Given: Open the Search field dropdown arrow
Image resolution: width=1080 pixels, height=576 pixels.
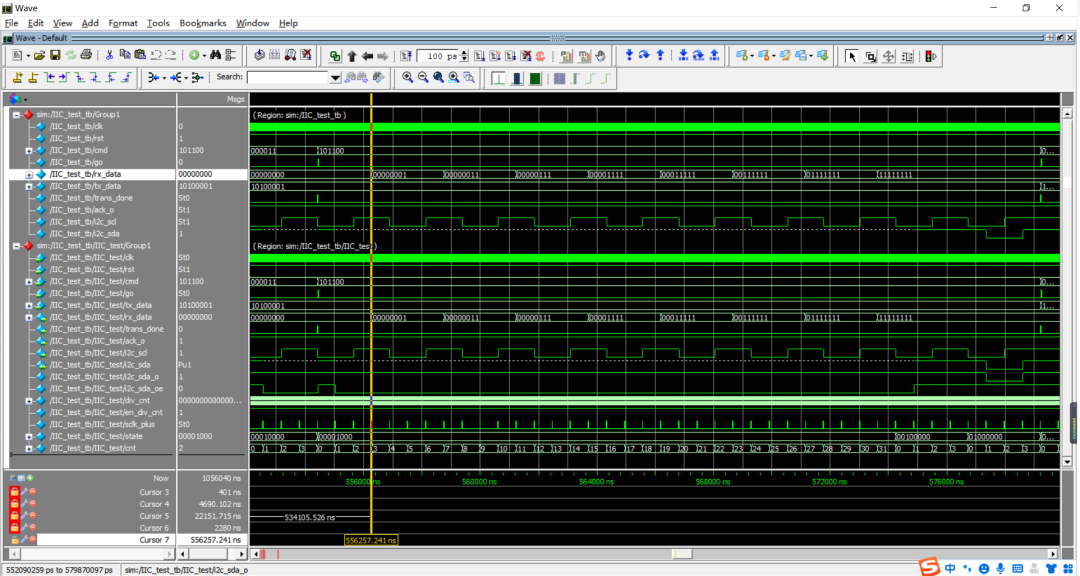Looking at the screenshot, I should [x=335, y=77].
